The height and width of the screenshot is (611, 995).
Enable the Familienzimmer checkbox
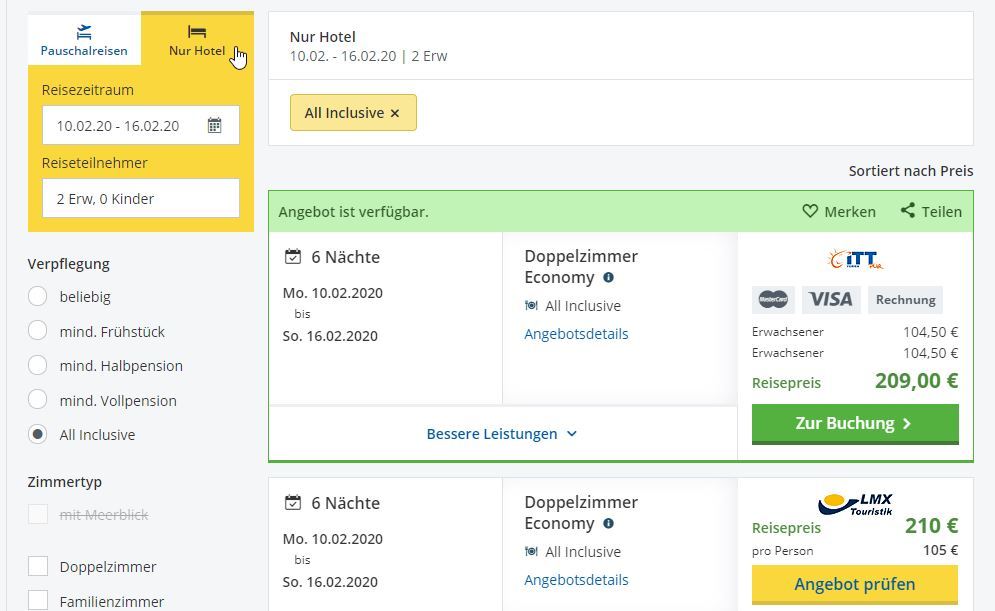tap(38, 601)
